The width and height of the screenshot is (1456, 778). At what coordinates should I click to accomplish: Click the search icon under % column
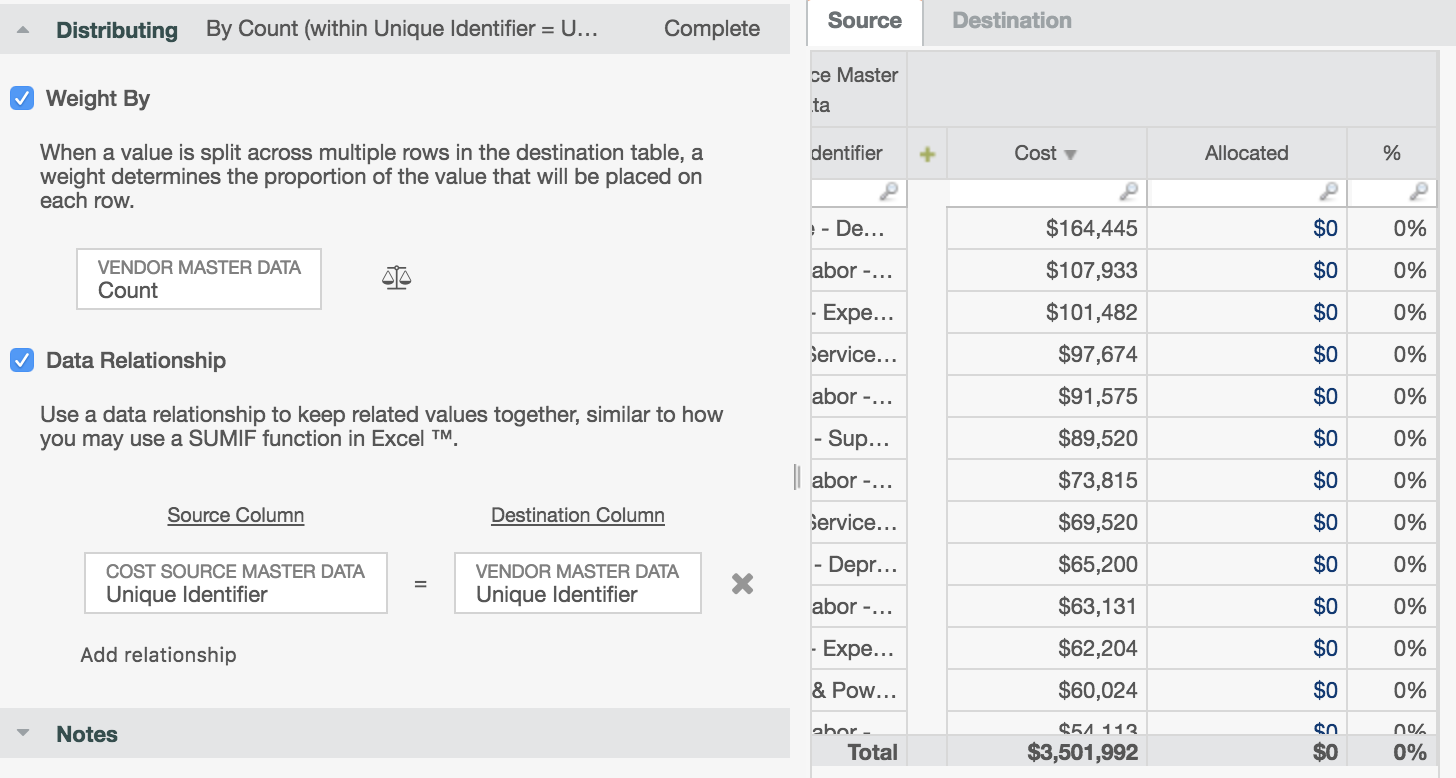click(x=1419, y=191)
